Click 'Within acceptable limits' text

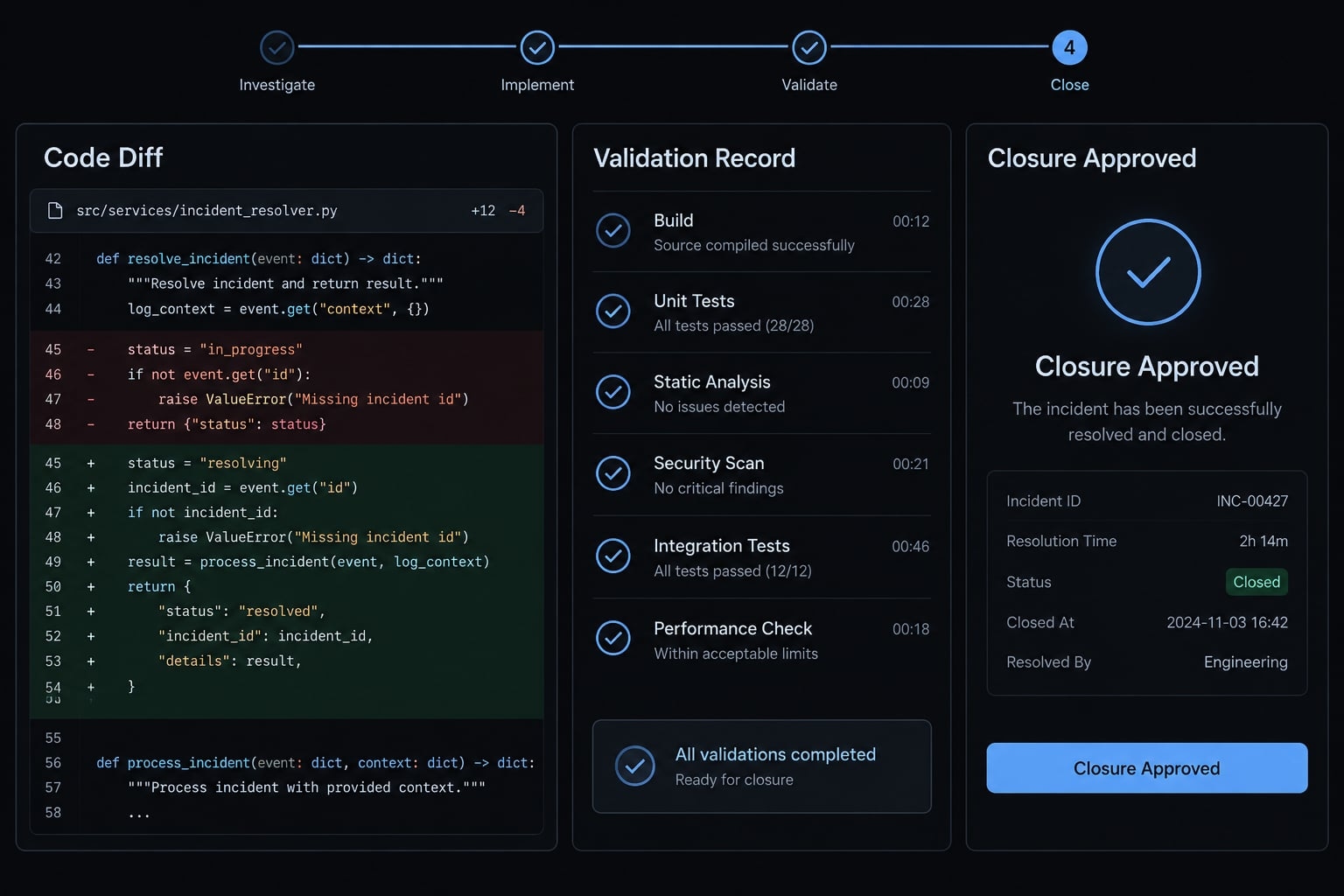[736, 654]
